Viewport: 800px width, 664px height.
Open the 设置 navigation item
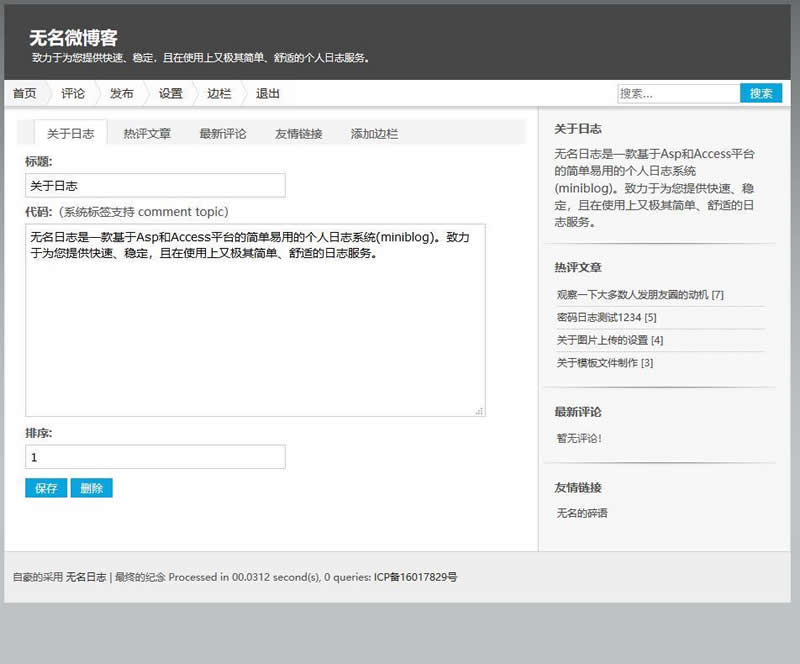point(170,94)
